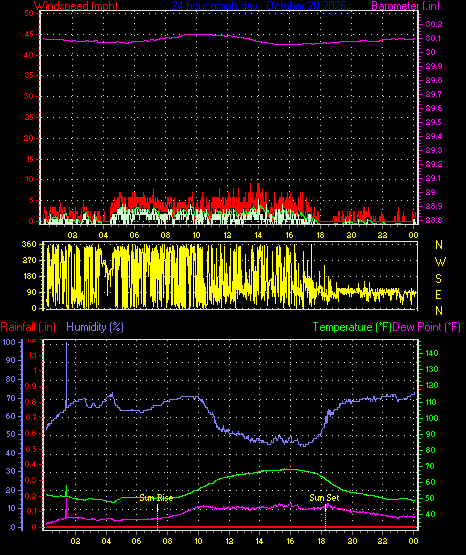Click the 0.9 rainfall axis value
The width and height of the screenshot is (466, 555).
pos(31,386)
